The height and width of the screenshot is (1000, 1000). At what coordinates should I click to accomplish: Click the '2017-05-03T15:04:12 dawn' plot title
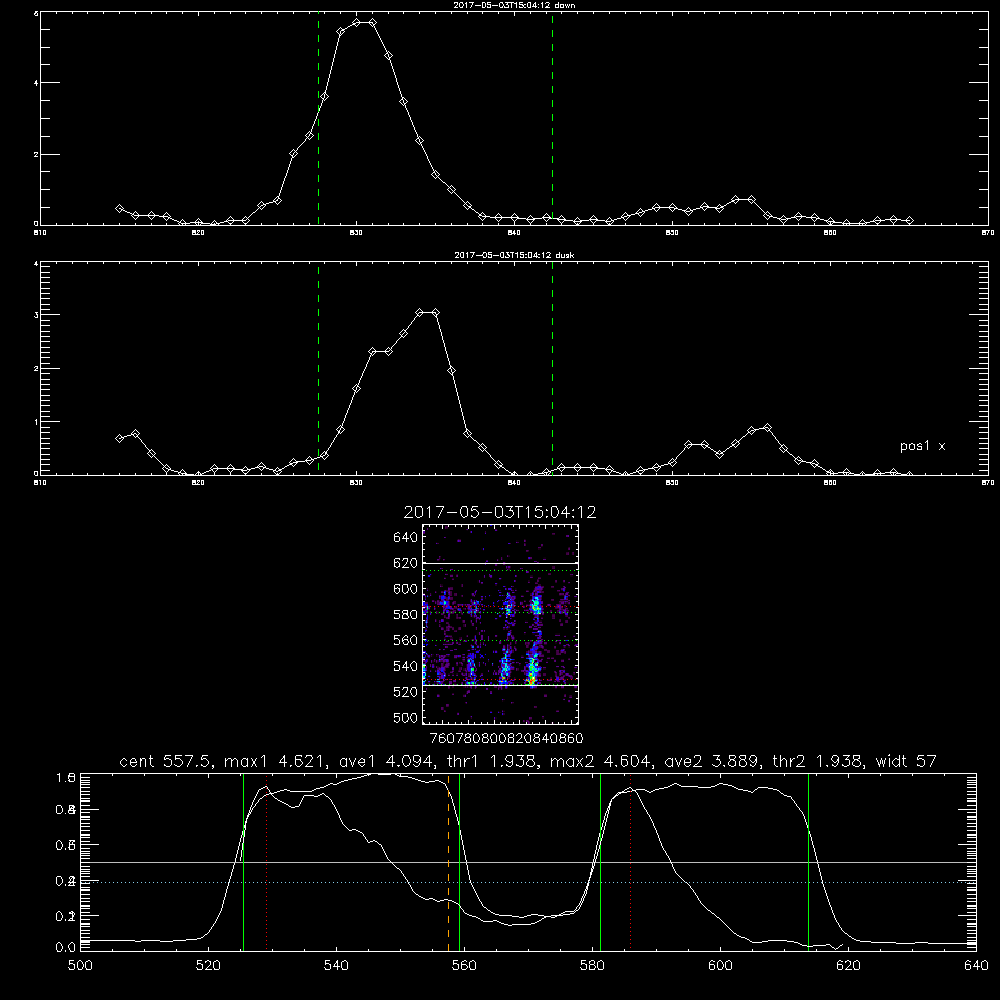coord(514,5)
